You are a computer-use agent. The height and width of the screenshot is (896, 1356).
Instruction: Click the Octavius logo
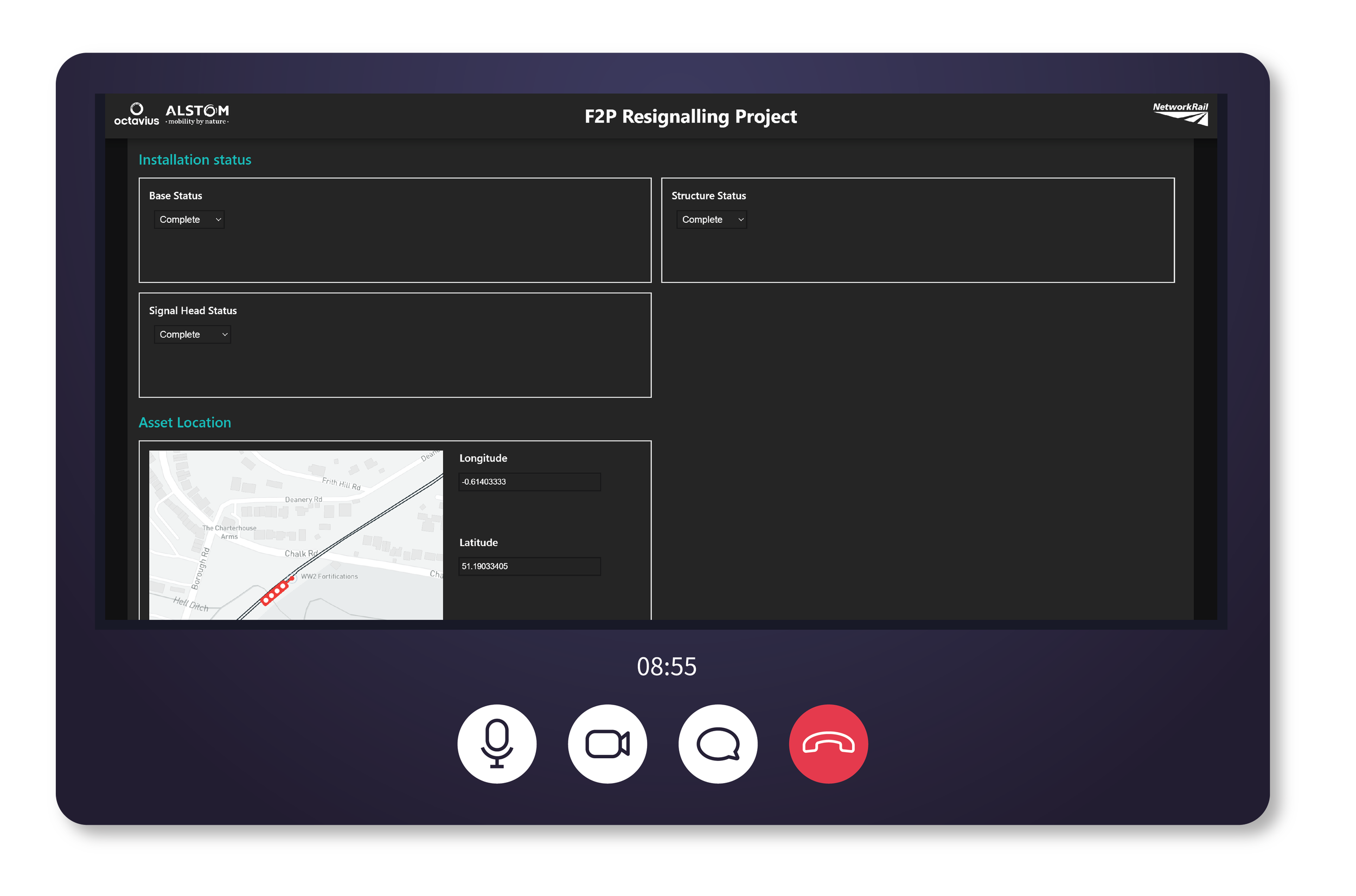tap(136, 114)
